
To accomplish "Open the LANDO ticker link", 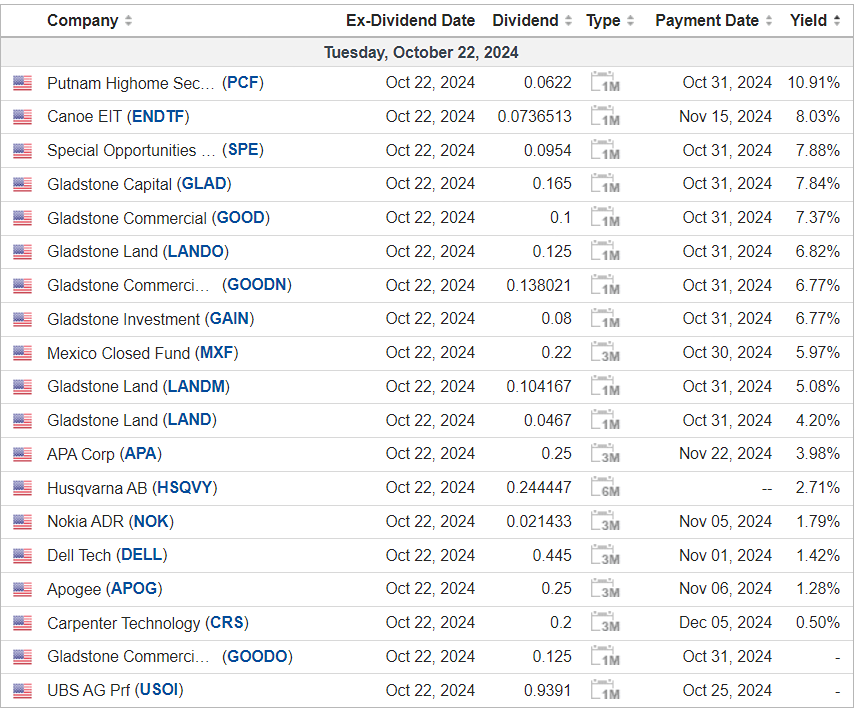I will [195, 252].
